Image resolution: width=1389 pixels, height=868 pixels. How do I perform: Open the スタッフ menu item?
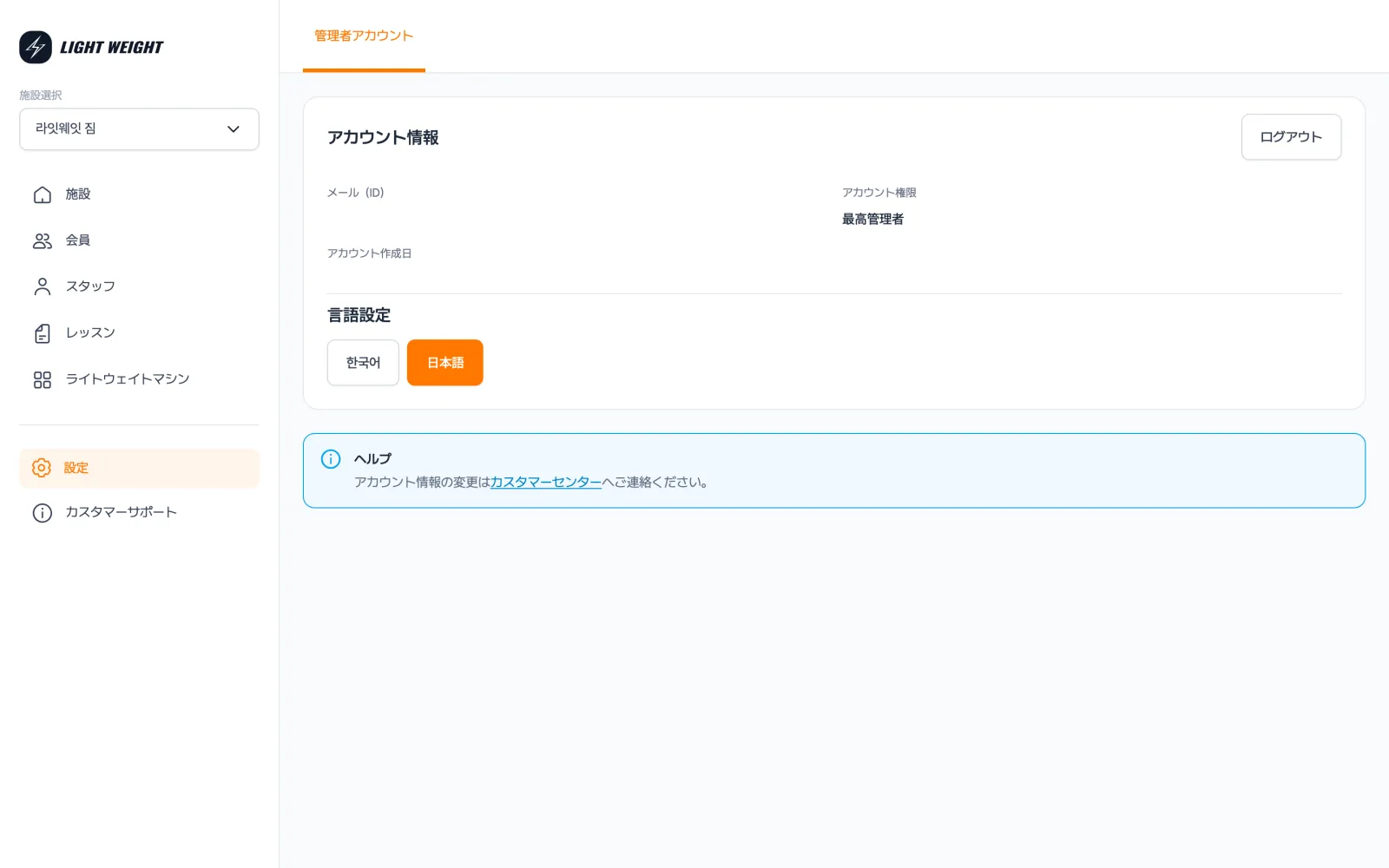point(139,286)
